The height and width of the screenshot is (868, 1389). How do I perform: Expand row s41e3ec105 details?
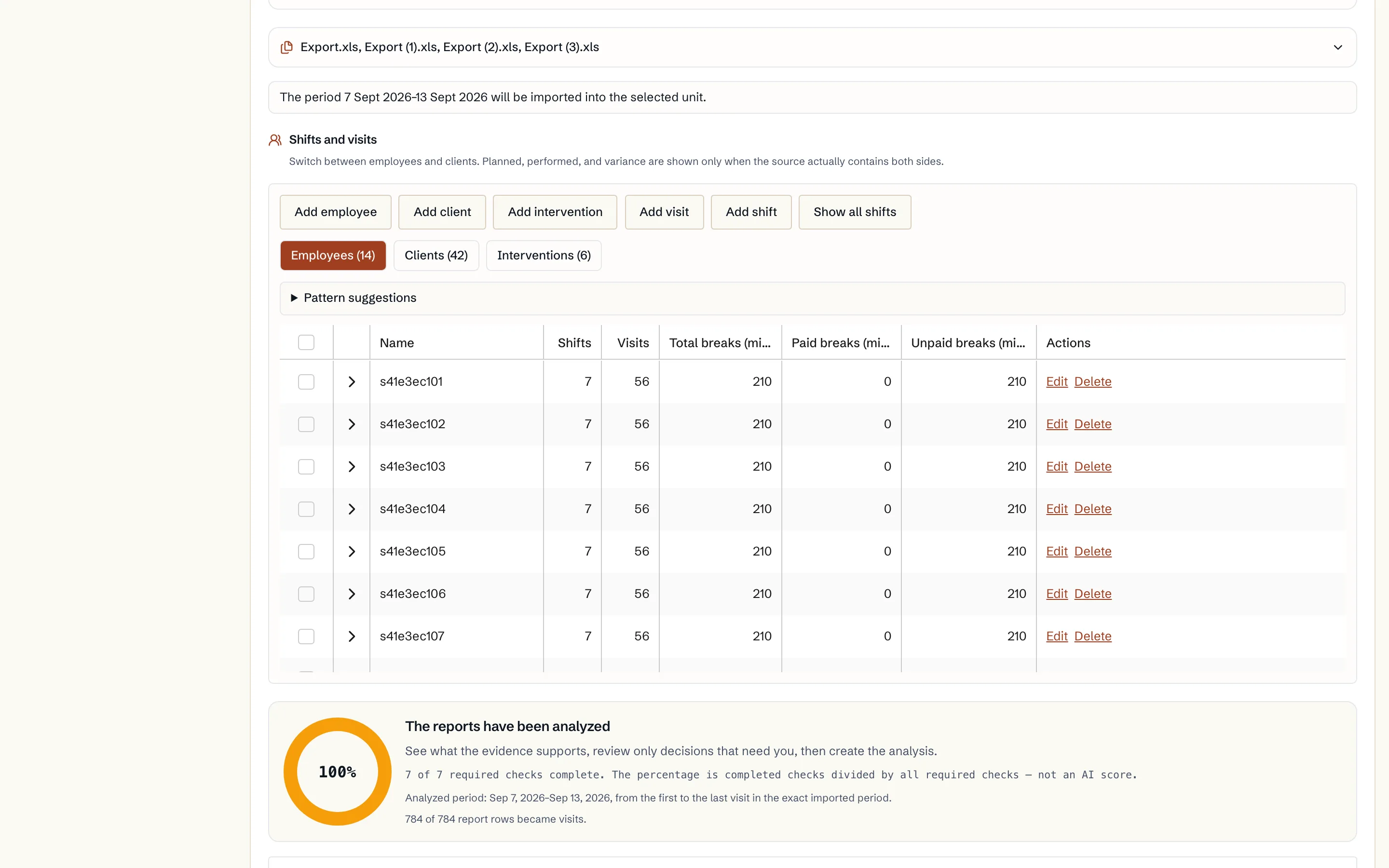pos(352,552)
